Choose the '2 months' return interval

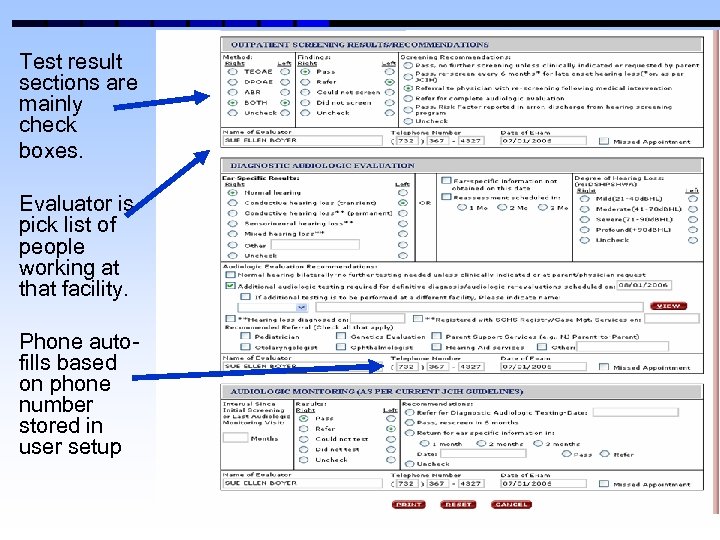tap(481, 444)
